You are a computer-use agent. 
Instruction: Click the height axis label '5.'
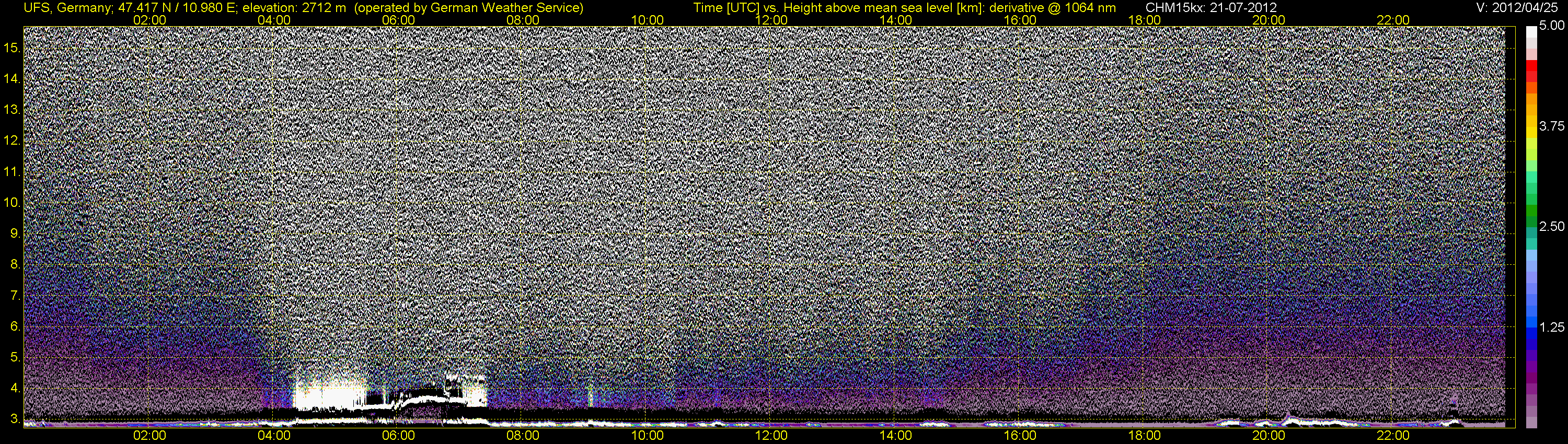(15, 357)
